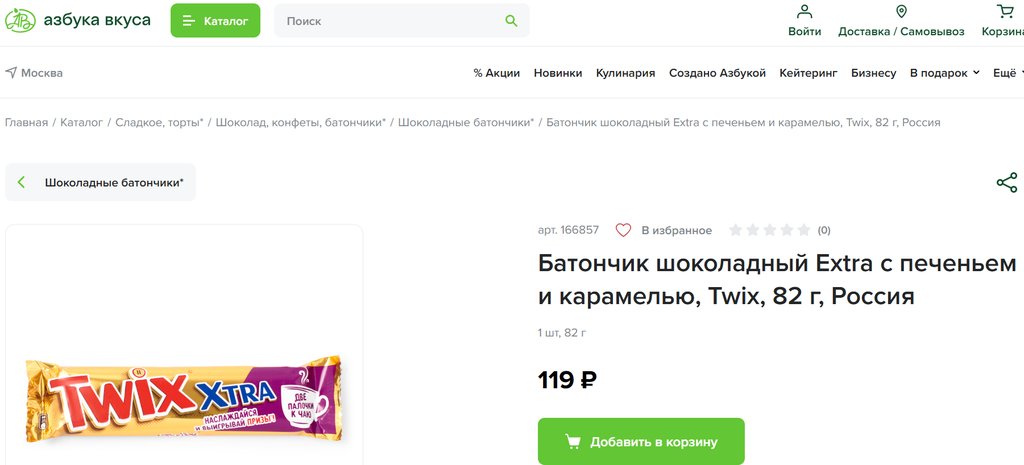This screenshot has height=465, width=1024.
Task: Click the share icon
Action: tap(1006, 182)
